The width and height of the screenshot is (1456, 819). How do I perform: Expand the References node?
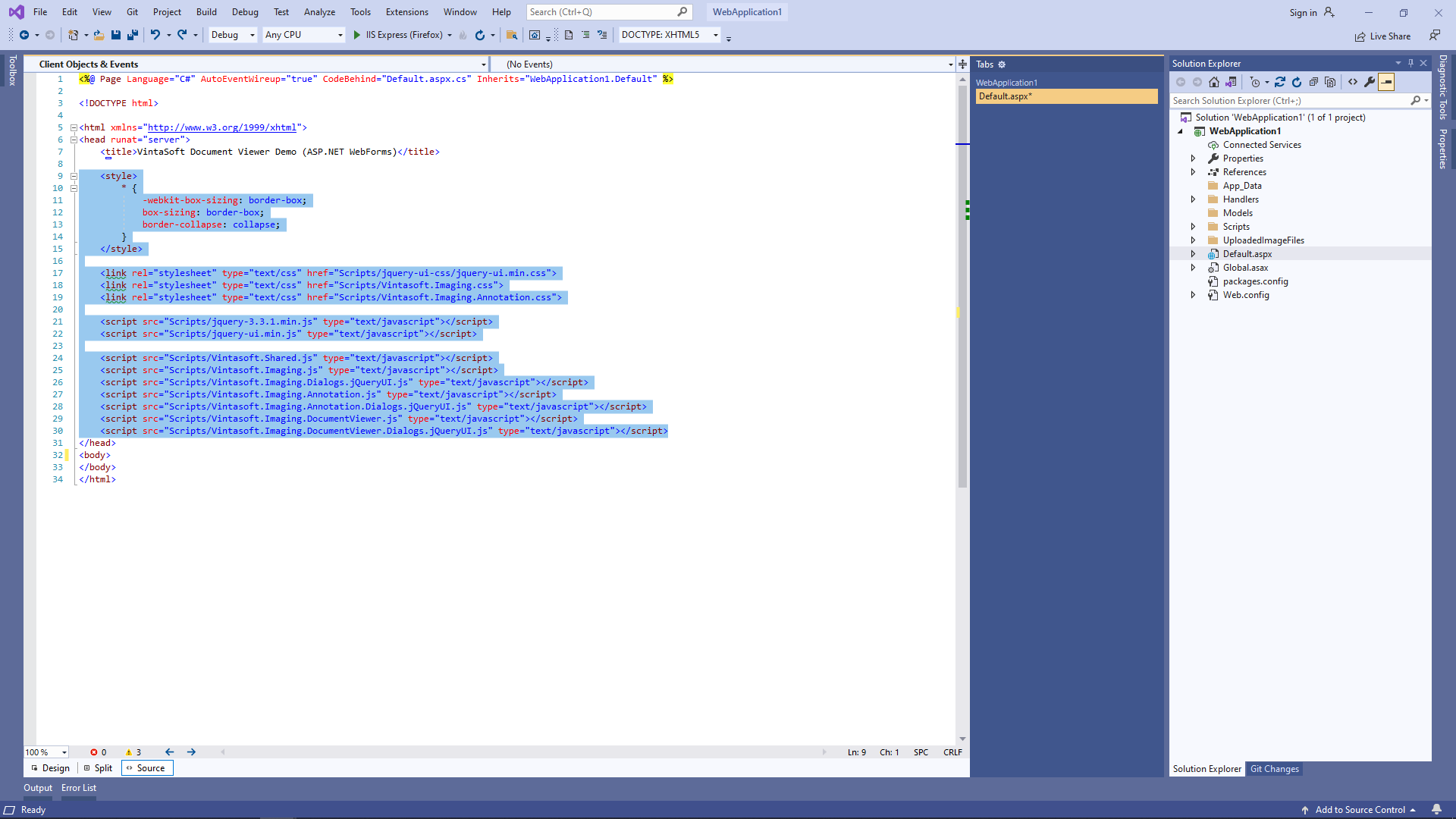tap(1194, 172)
